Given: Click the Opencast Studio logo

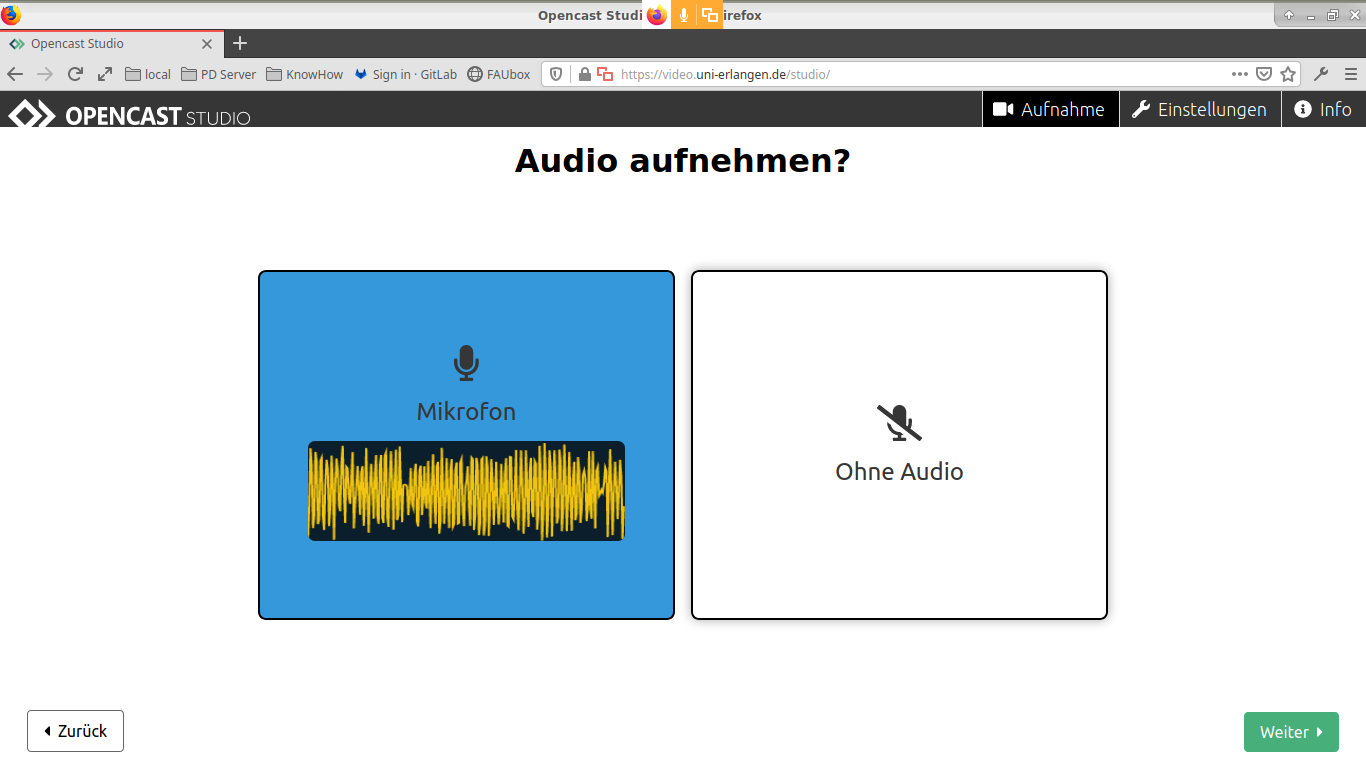Looking at the screenshot, I should [130, 114].
